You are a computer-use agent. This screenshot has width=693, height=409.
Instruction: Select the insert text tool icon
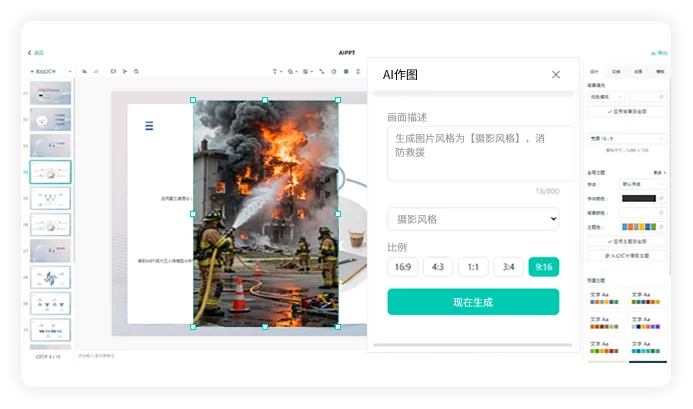(x=274, y=71)
